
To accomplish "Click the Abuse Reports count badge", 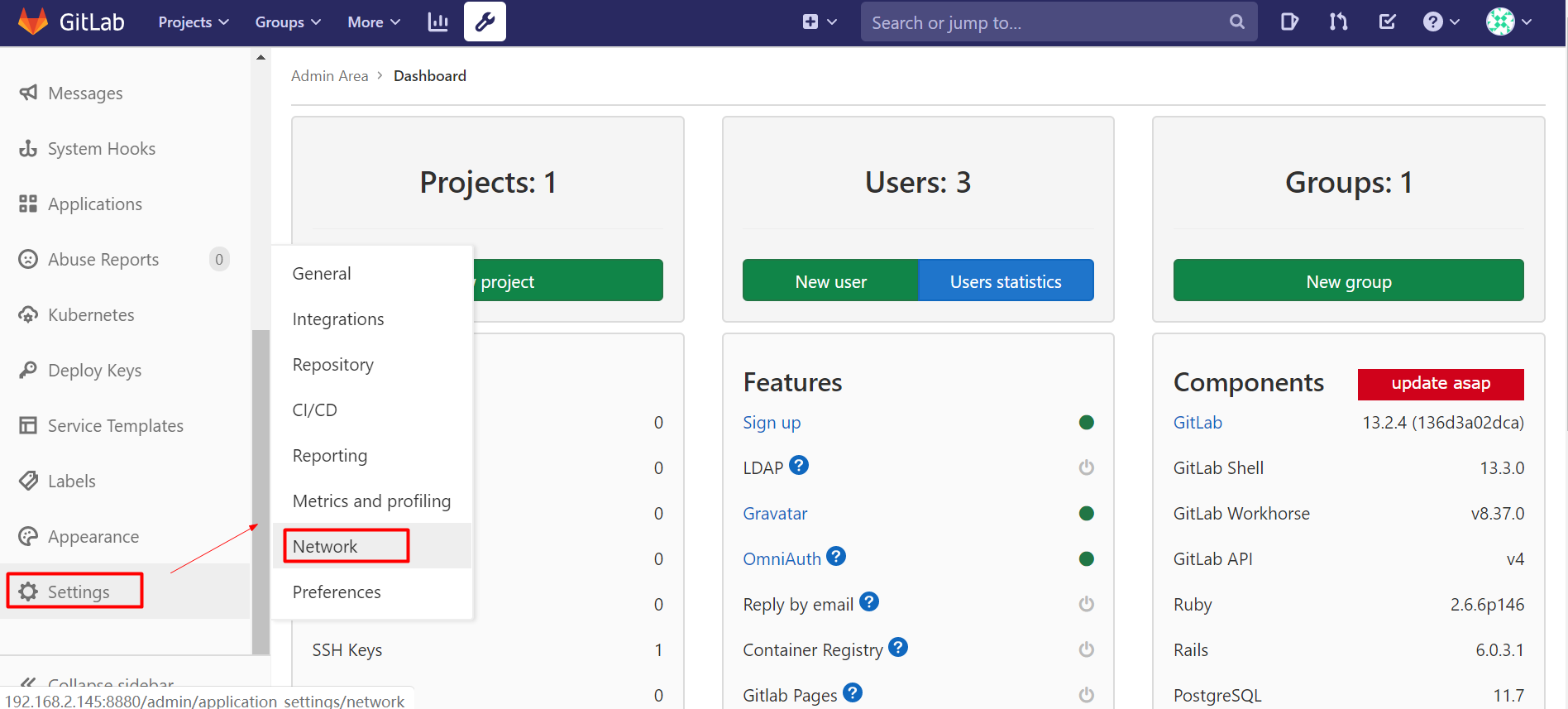I will tap(219, 259).
